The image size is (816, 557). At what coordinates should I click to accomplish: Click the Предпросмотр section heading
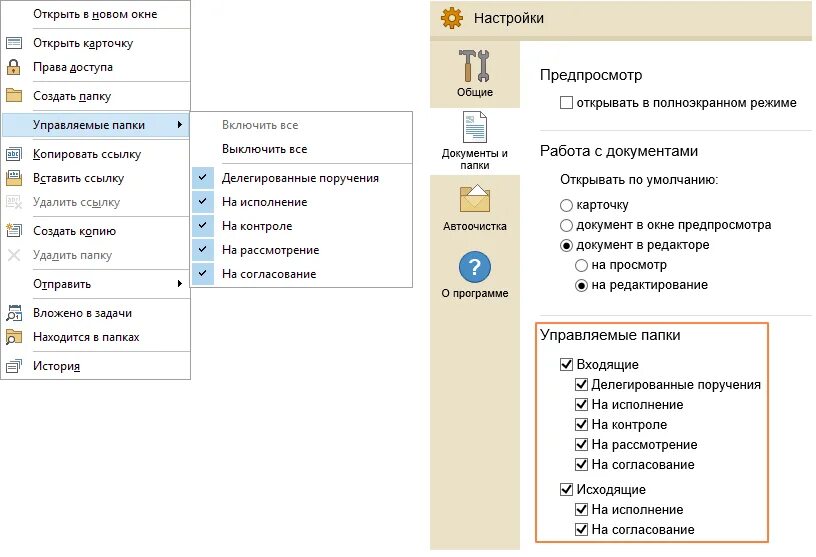[x=591, y=75]
